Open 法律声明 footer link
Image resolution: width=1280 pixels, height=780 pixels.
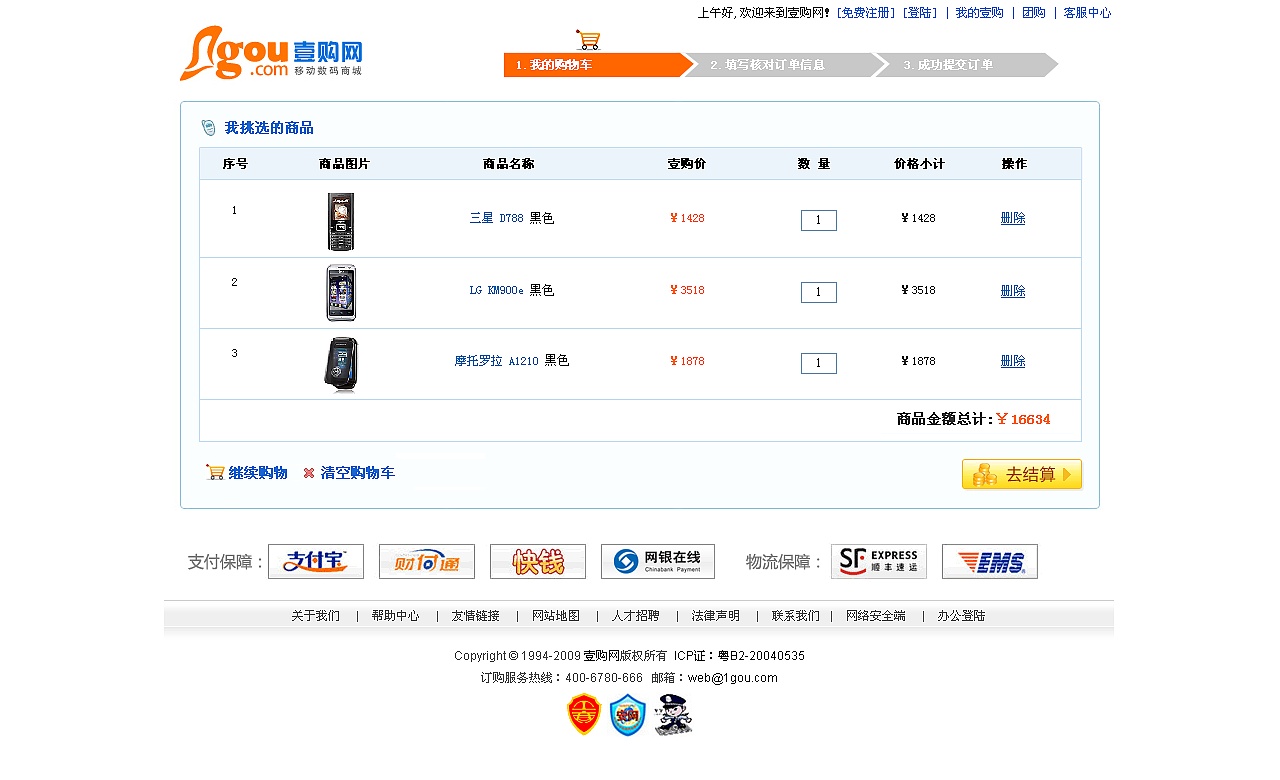pyautogui.click(x=716, y=616)
